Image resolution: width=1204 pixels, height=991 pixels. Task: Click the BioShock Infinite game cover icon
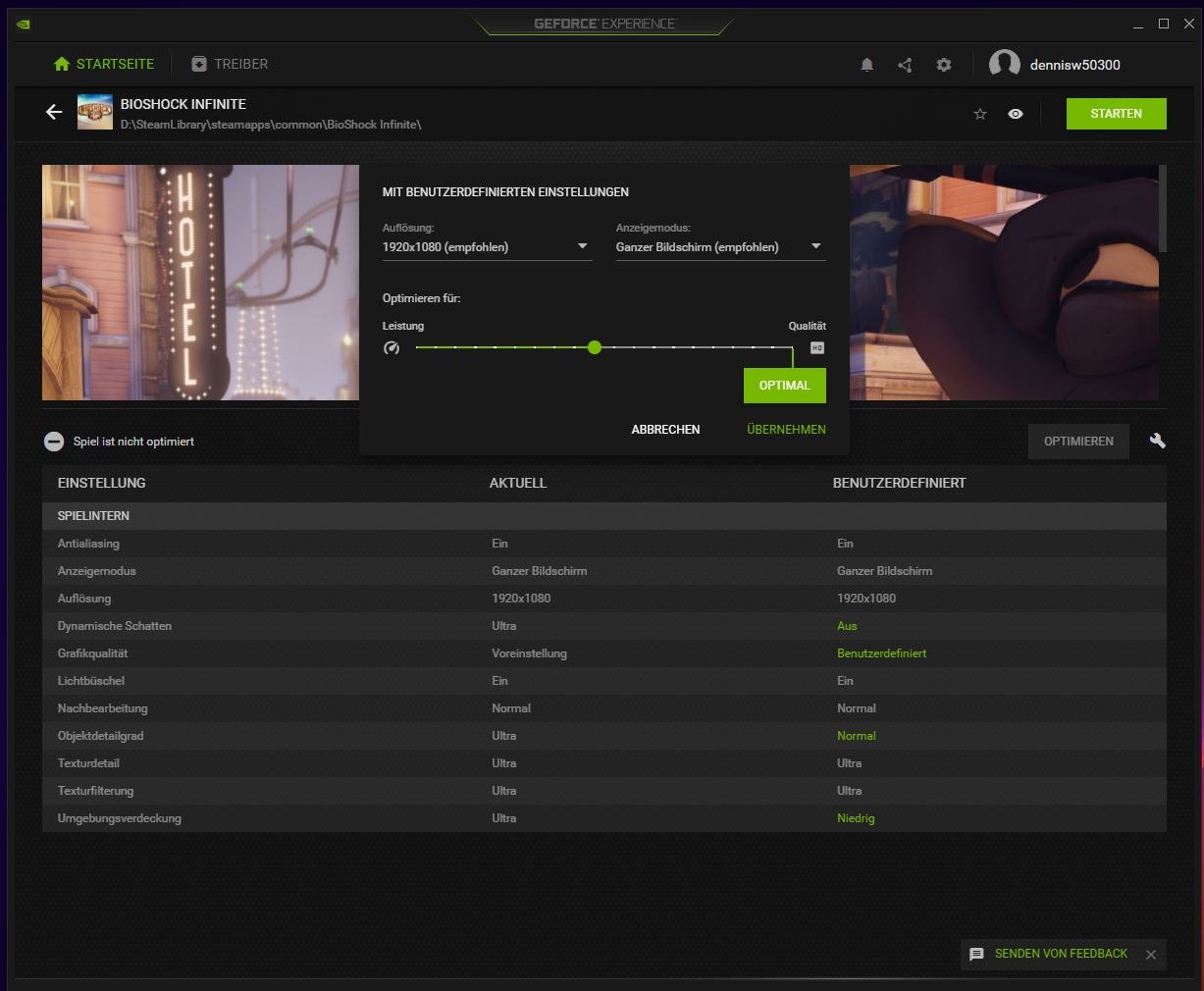95,113
